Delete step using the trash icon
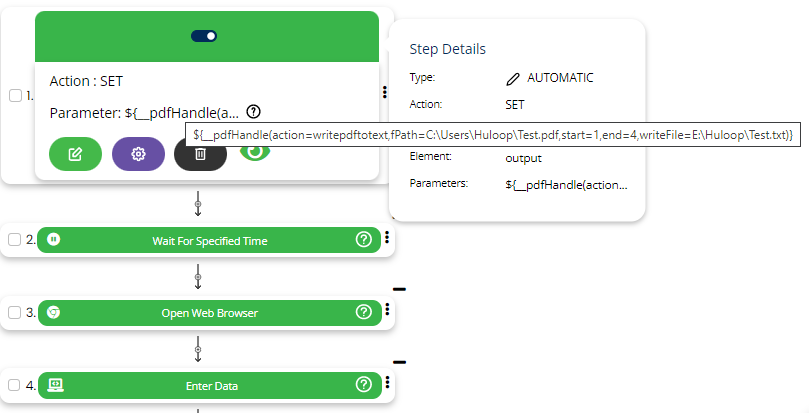809x413 pixels. [200, 154]
